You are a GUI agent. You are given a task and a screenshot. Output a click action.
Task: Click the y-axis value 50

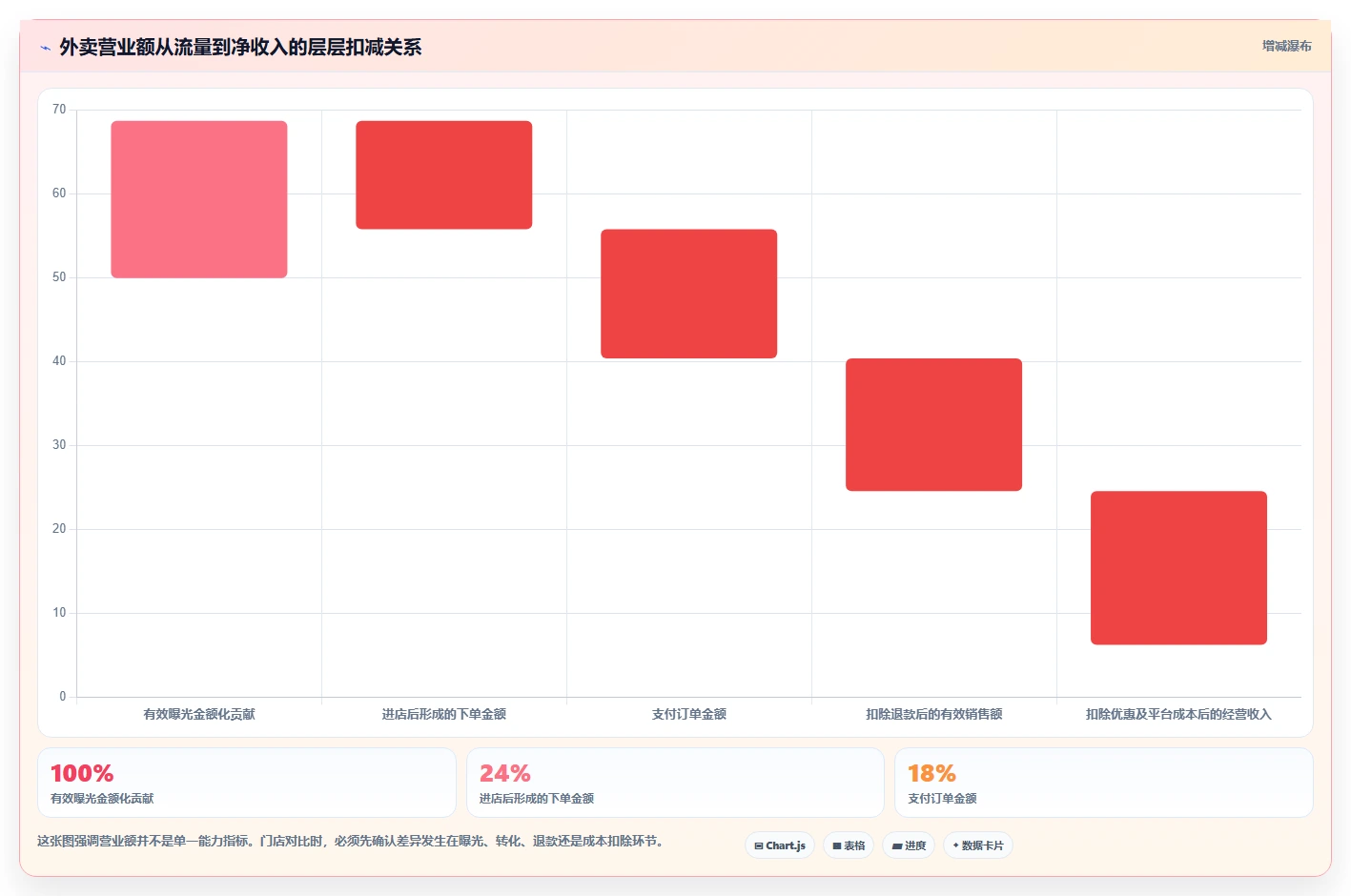tap(59, 277)
